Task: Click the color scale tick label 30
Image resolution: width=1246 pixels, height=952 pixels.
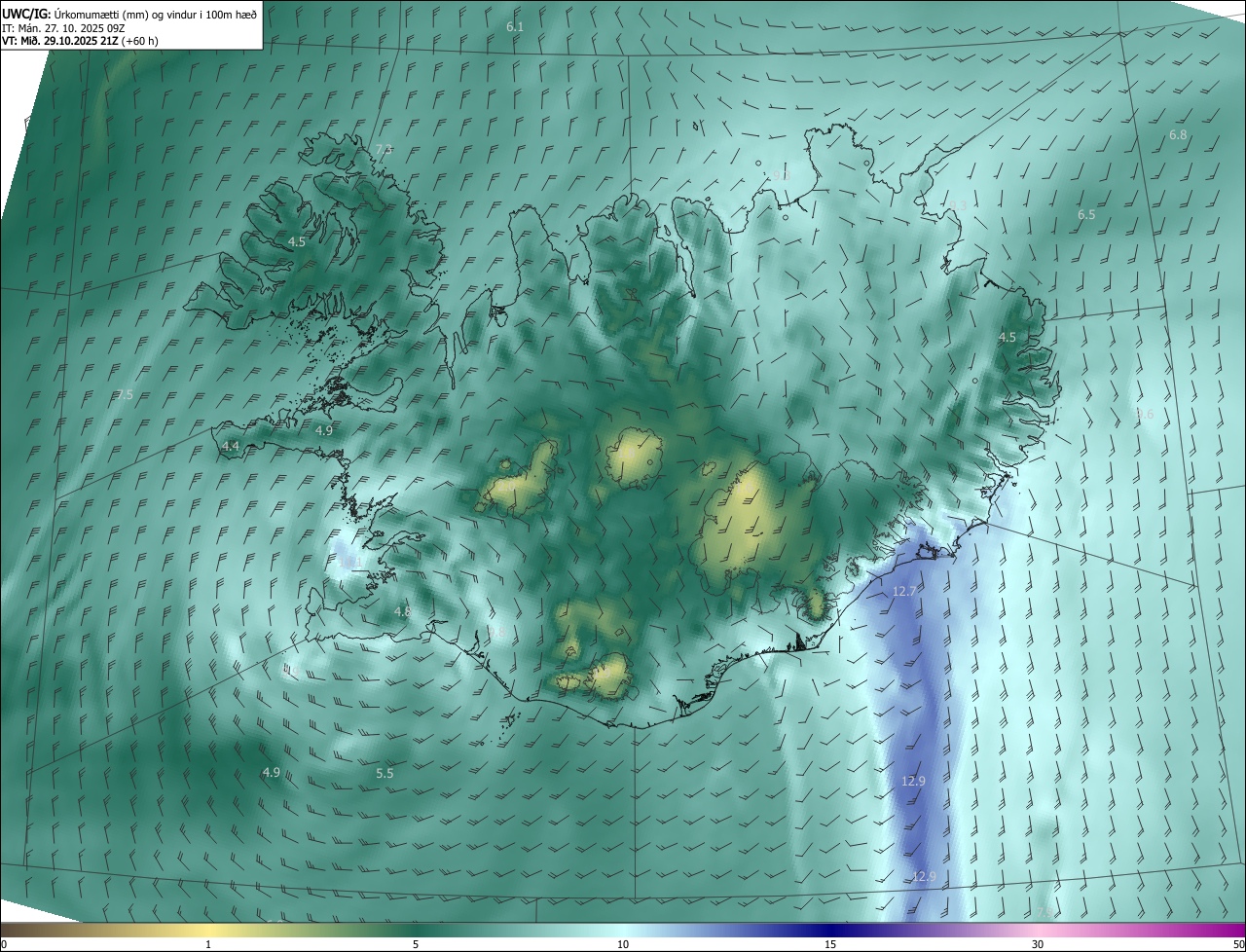Action: pos(1038,944)
